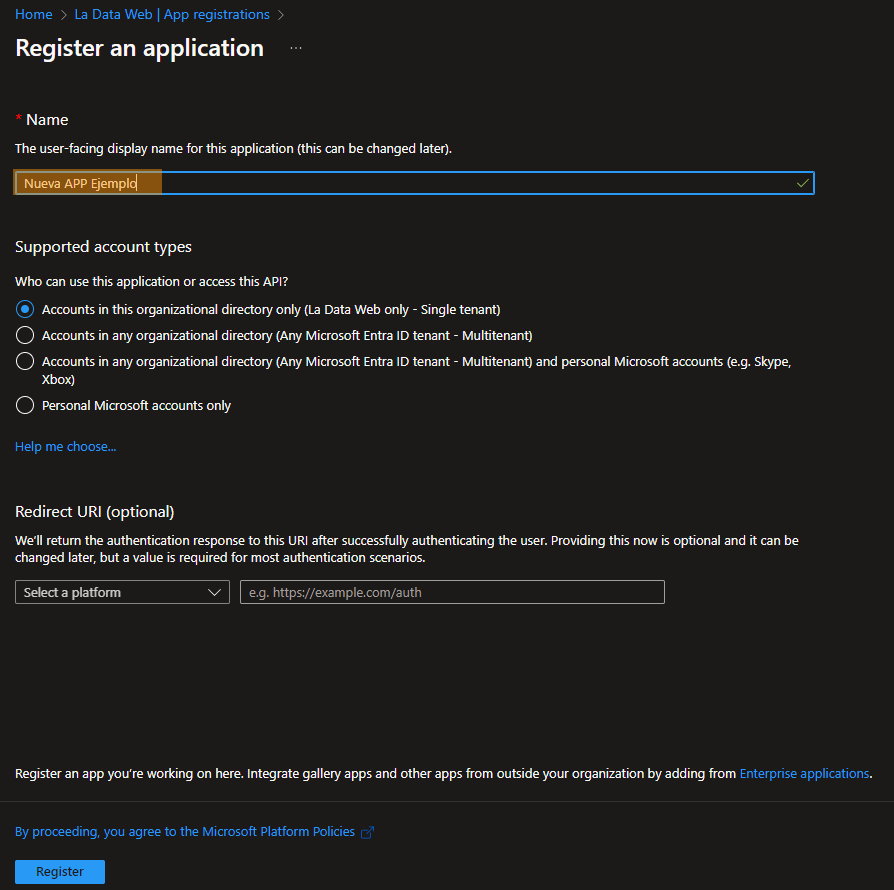Click the Help me choose link

(x=66, y=446)
